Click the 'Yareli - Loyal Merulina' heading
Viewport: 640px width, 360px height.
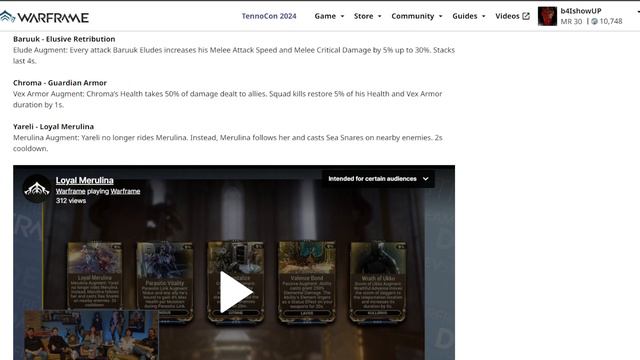coord(53,127)
